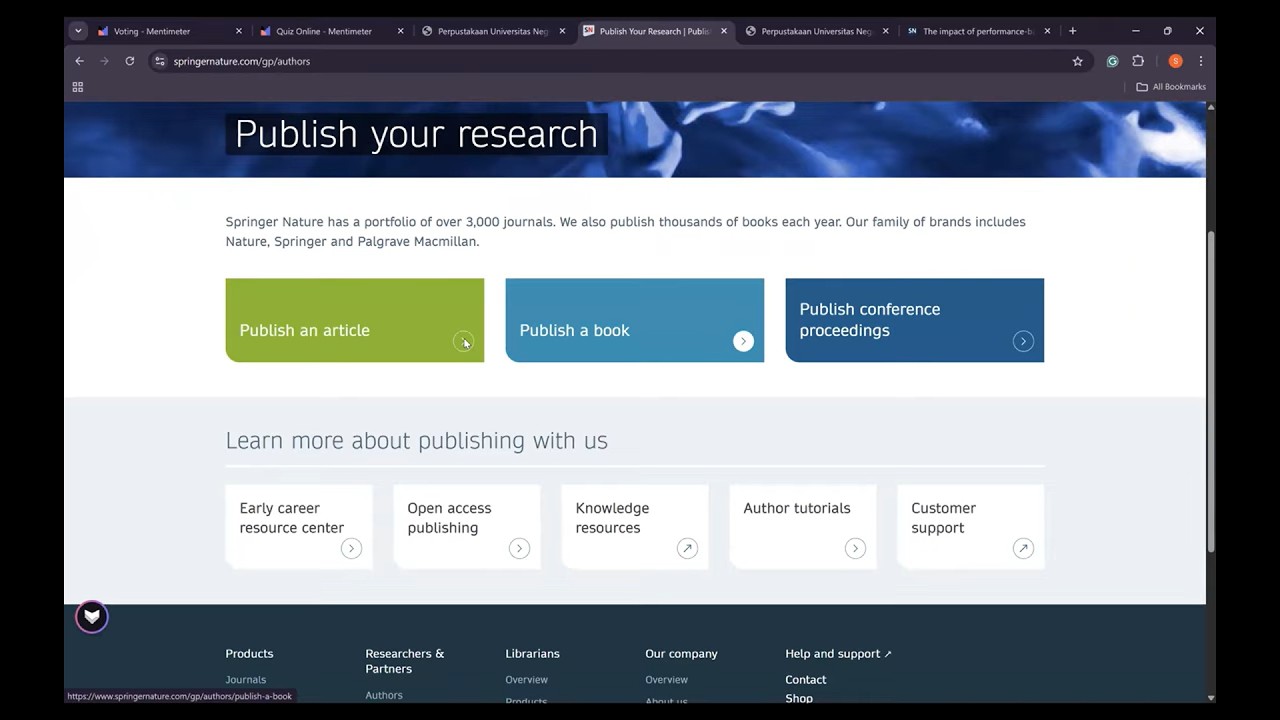Open the Grammarly extension icon
The image size is (1280, 720).
click(x=1112, y=61)
